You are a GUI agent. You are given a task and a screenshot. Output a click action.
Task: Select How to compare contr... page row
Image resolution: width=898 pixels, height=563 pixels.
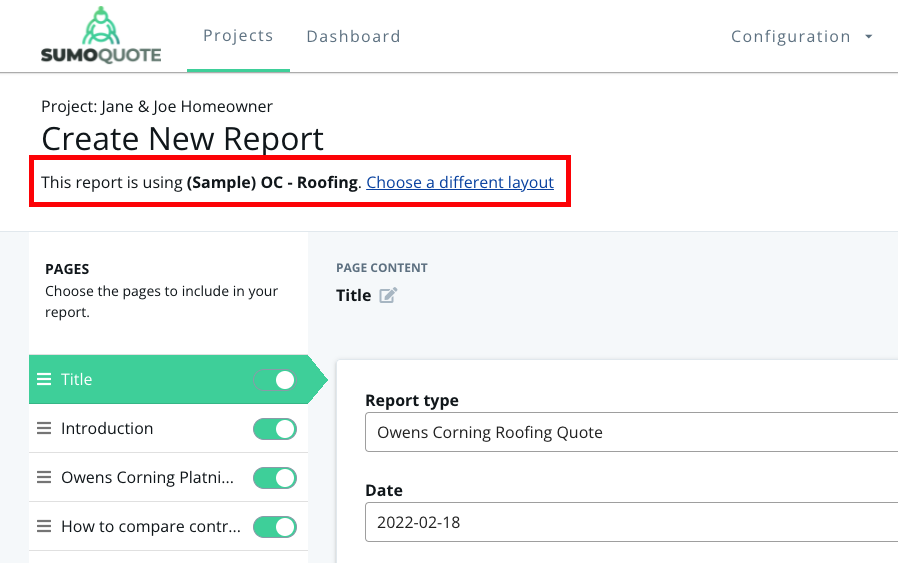168,526
